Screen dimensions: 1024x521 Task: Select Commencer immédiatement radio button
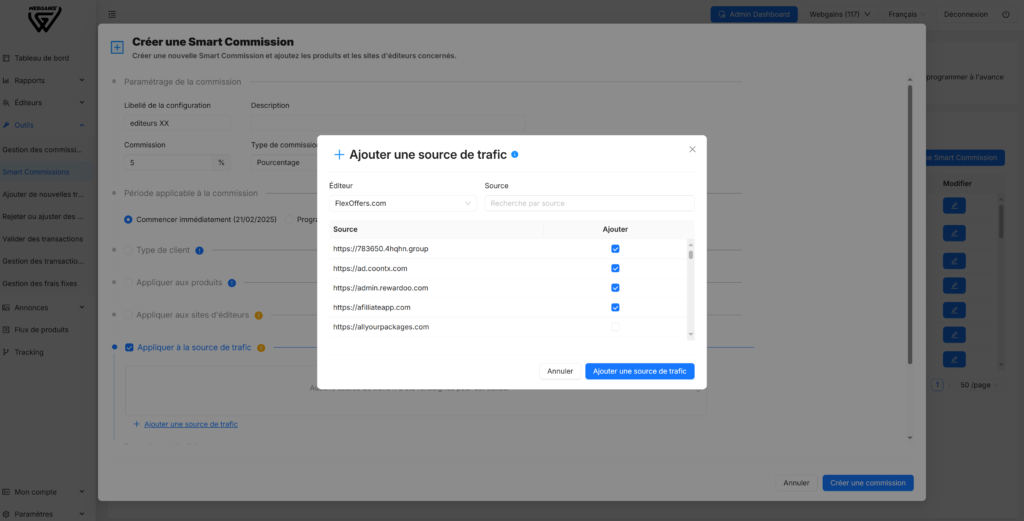coord(128,220)
